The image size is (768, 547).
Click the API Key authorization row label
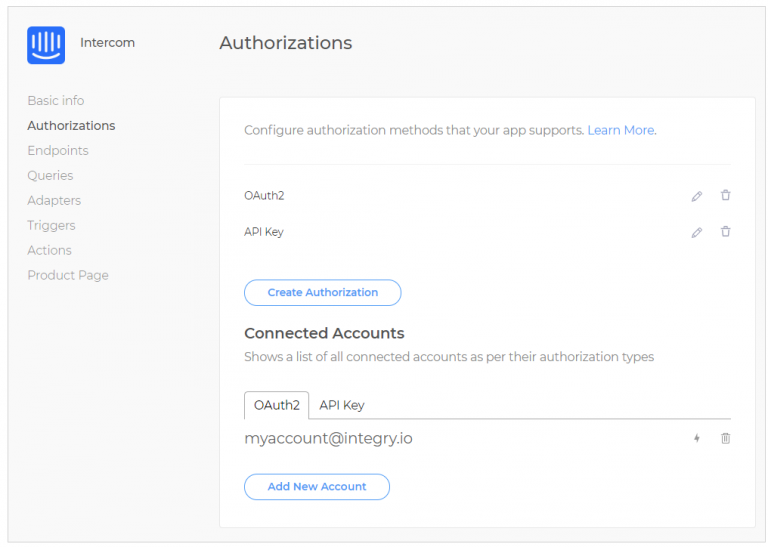click(x=264, y=232)
